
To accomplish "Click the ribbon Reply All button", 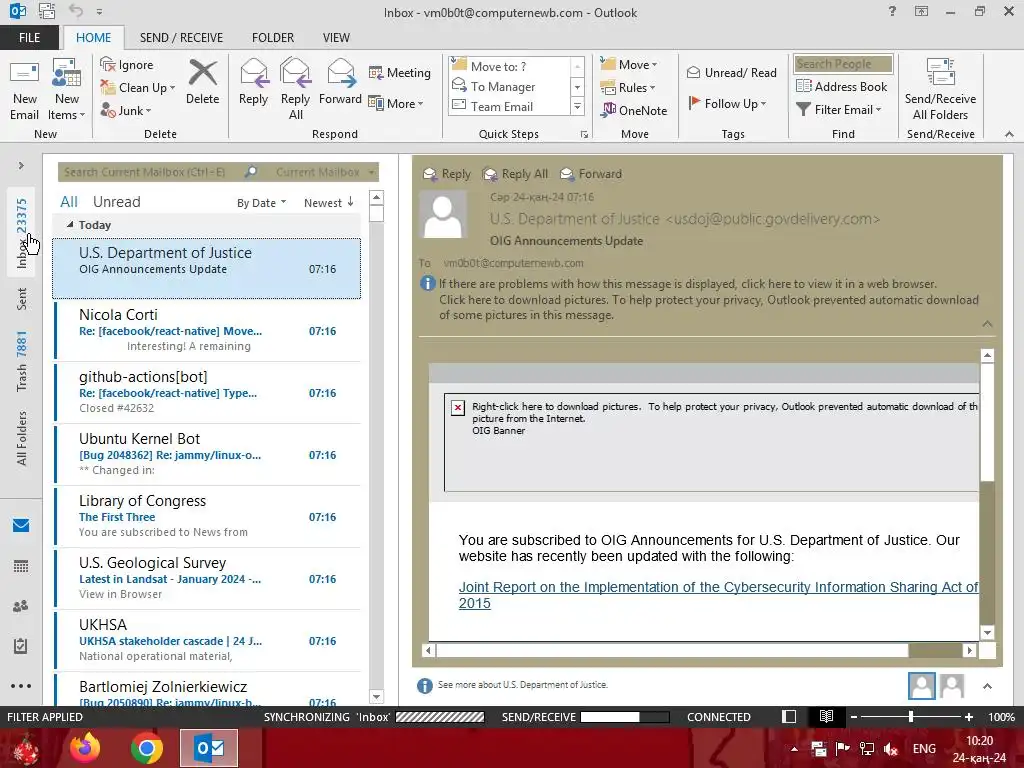I will tap(295, 90).
